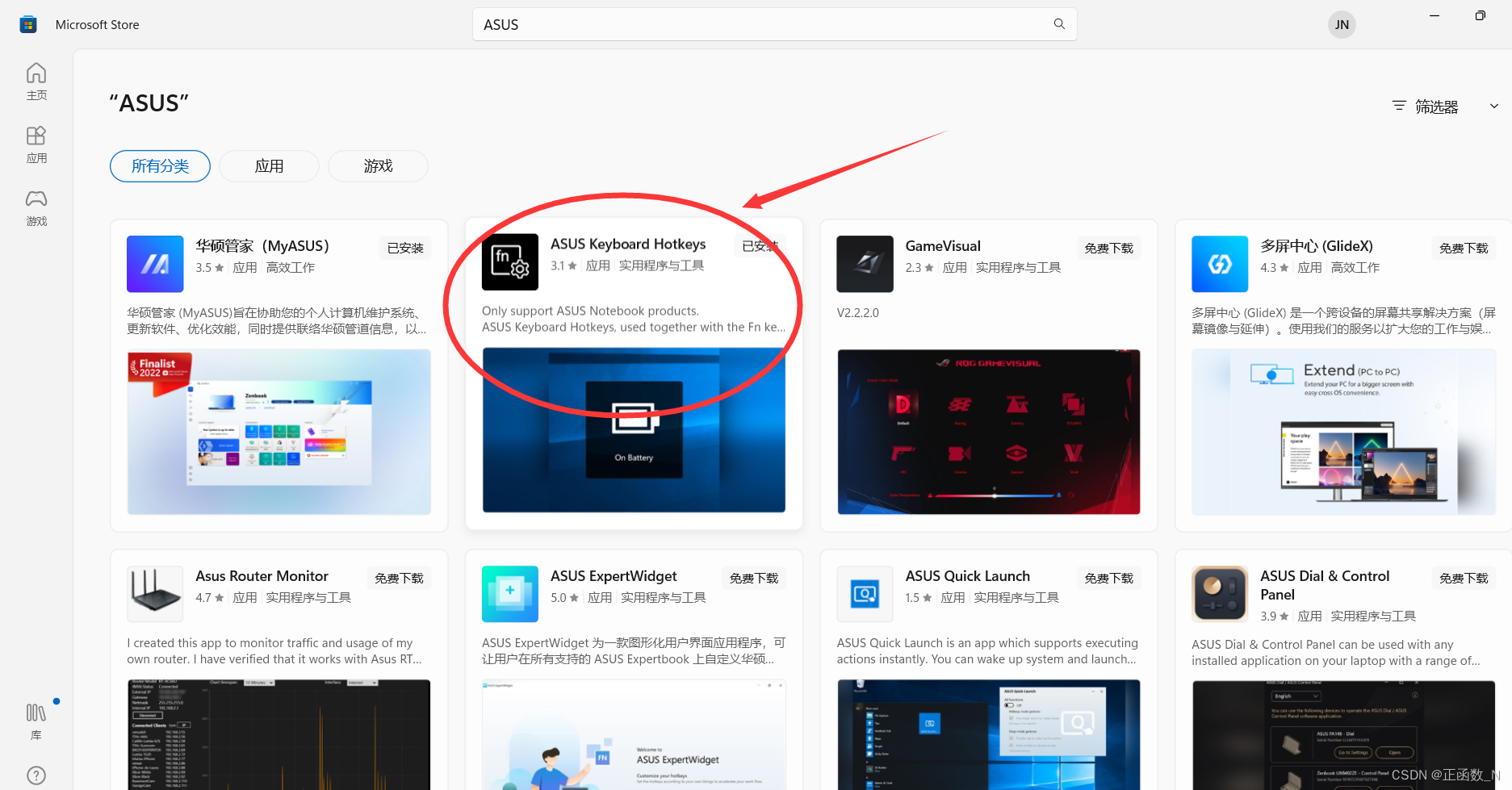Click the search magnifier icon
Screen dimensions: 1512x790
(1059, 24)
